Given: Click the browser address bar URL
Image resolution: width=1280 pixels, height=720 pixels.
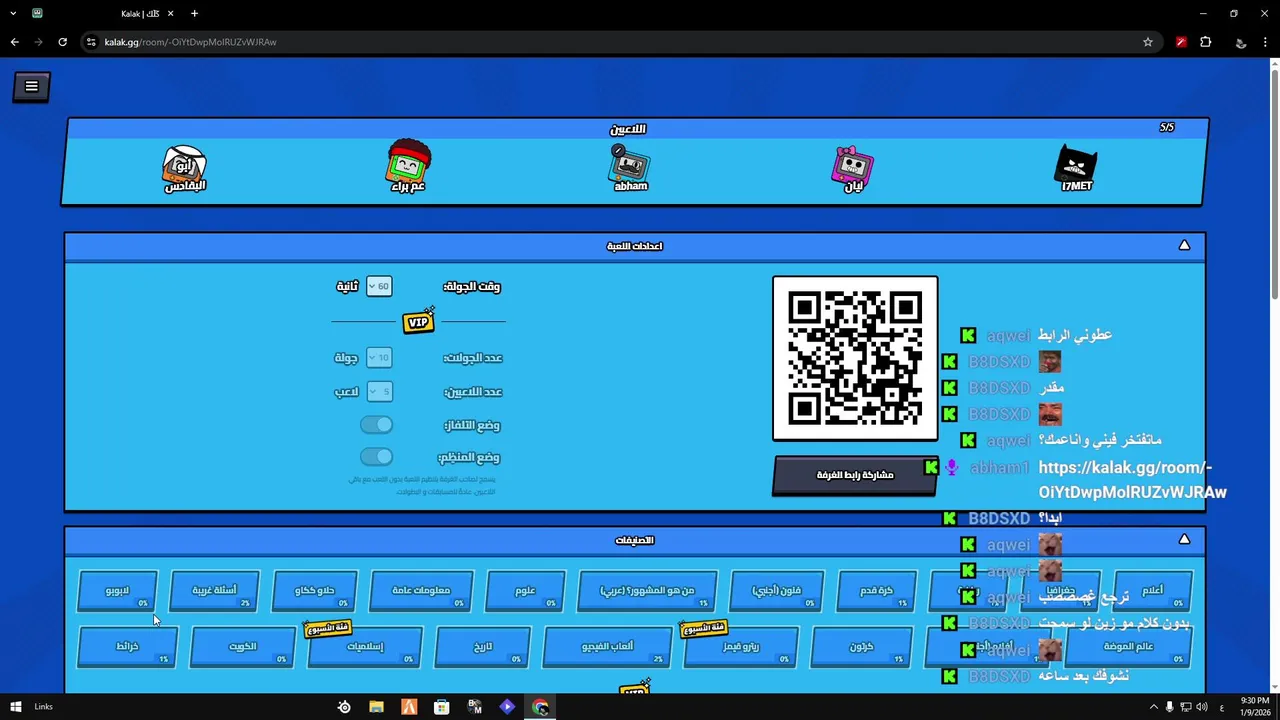Looking at the screenshot, I should tap(190, 42).
